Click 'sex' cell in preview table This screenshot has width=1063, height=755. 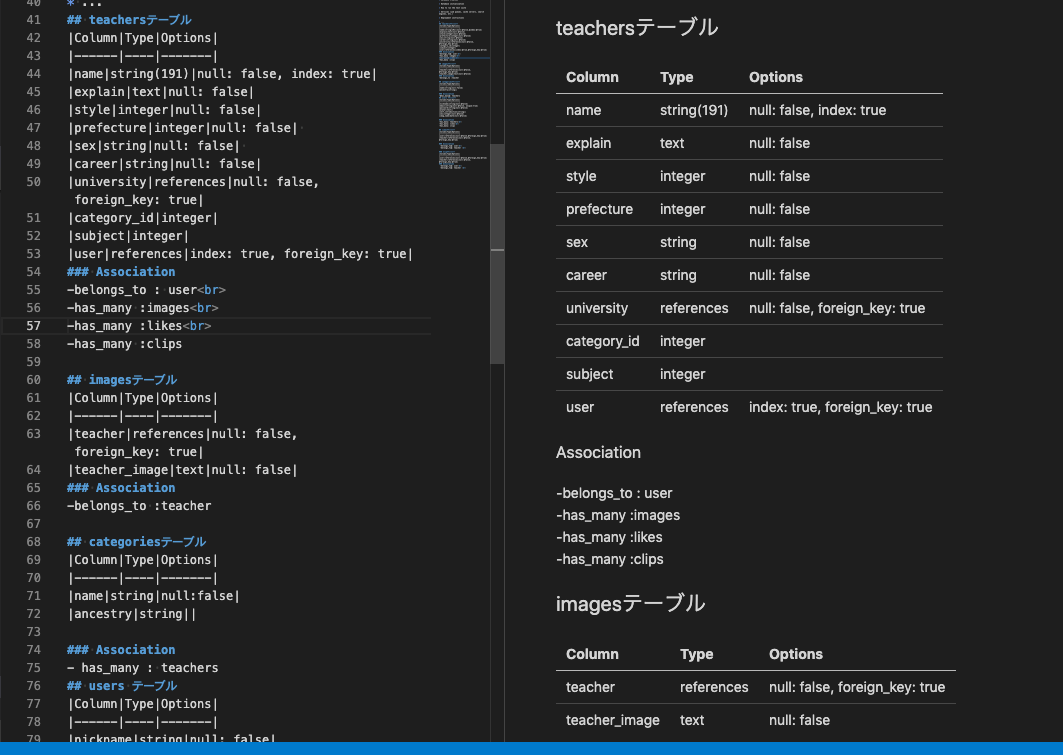[577, 242]
